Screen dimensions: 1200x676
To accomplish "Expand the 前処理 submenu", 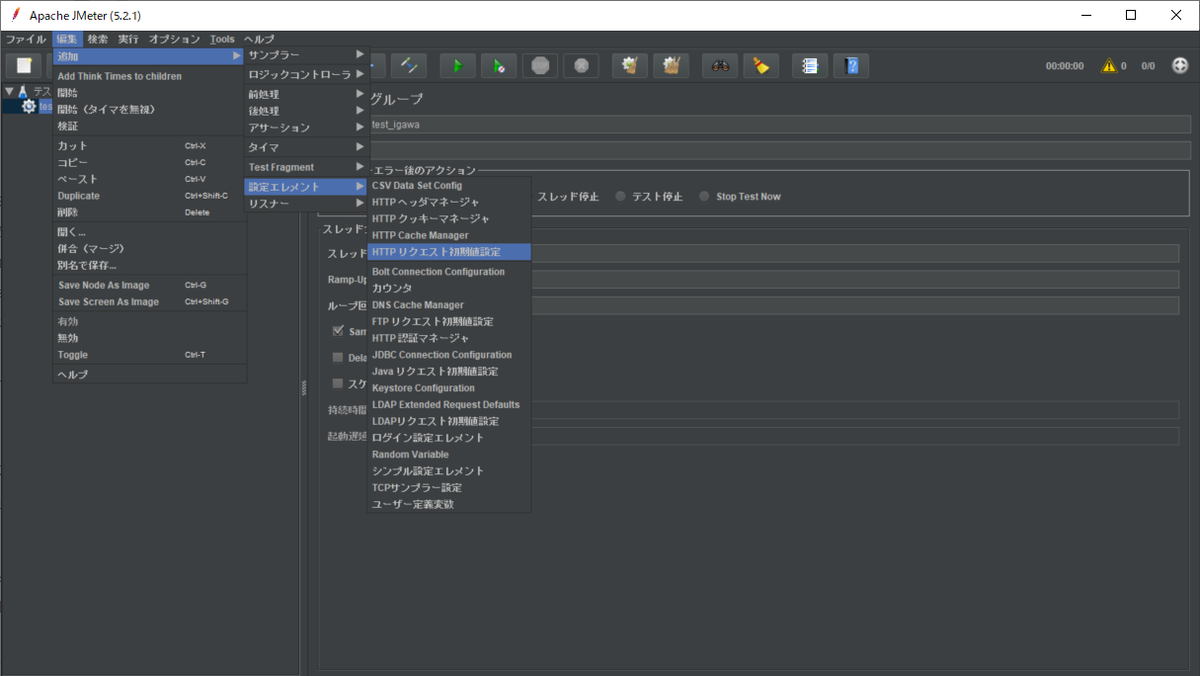I will tap(307, 94).
